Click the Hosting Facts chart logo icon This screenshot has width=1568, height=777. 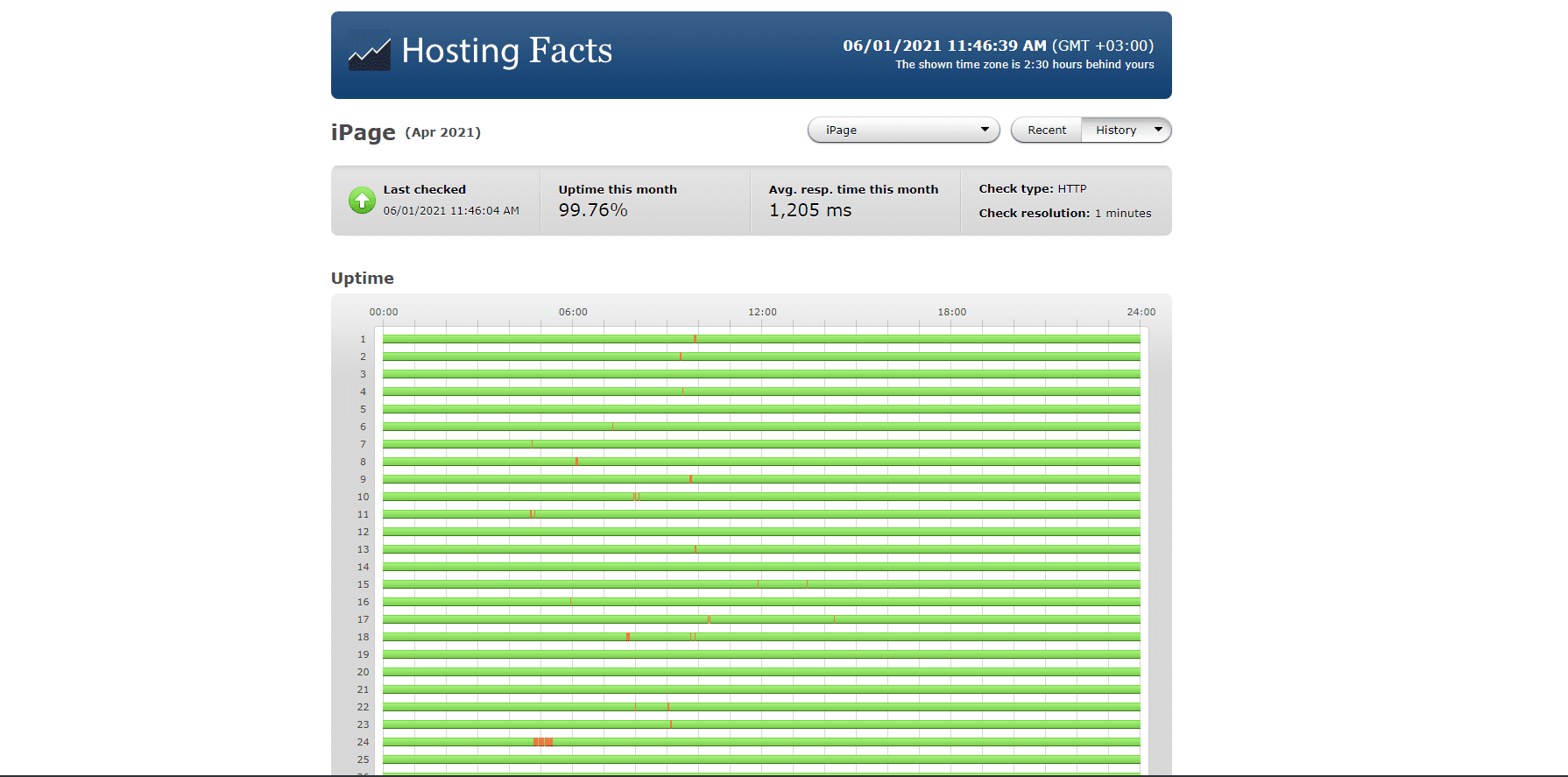369,51
